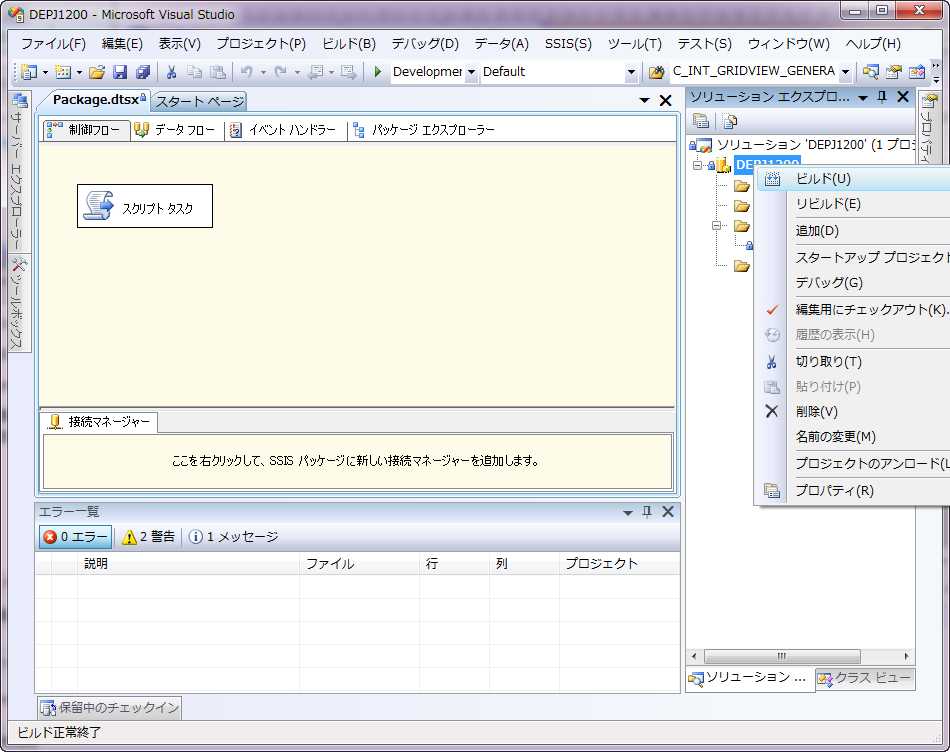
Task: Open the 保留中のチェックイン tab
Action: (110, 708)
